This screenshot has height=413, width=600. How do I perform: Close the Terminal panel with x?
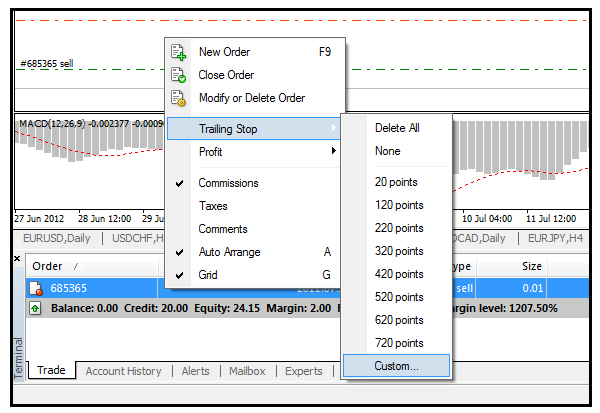[17, 259]
